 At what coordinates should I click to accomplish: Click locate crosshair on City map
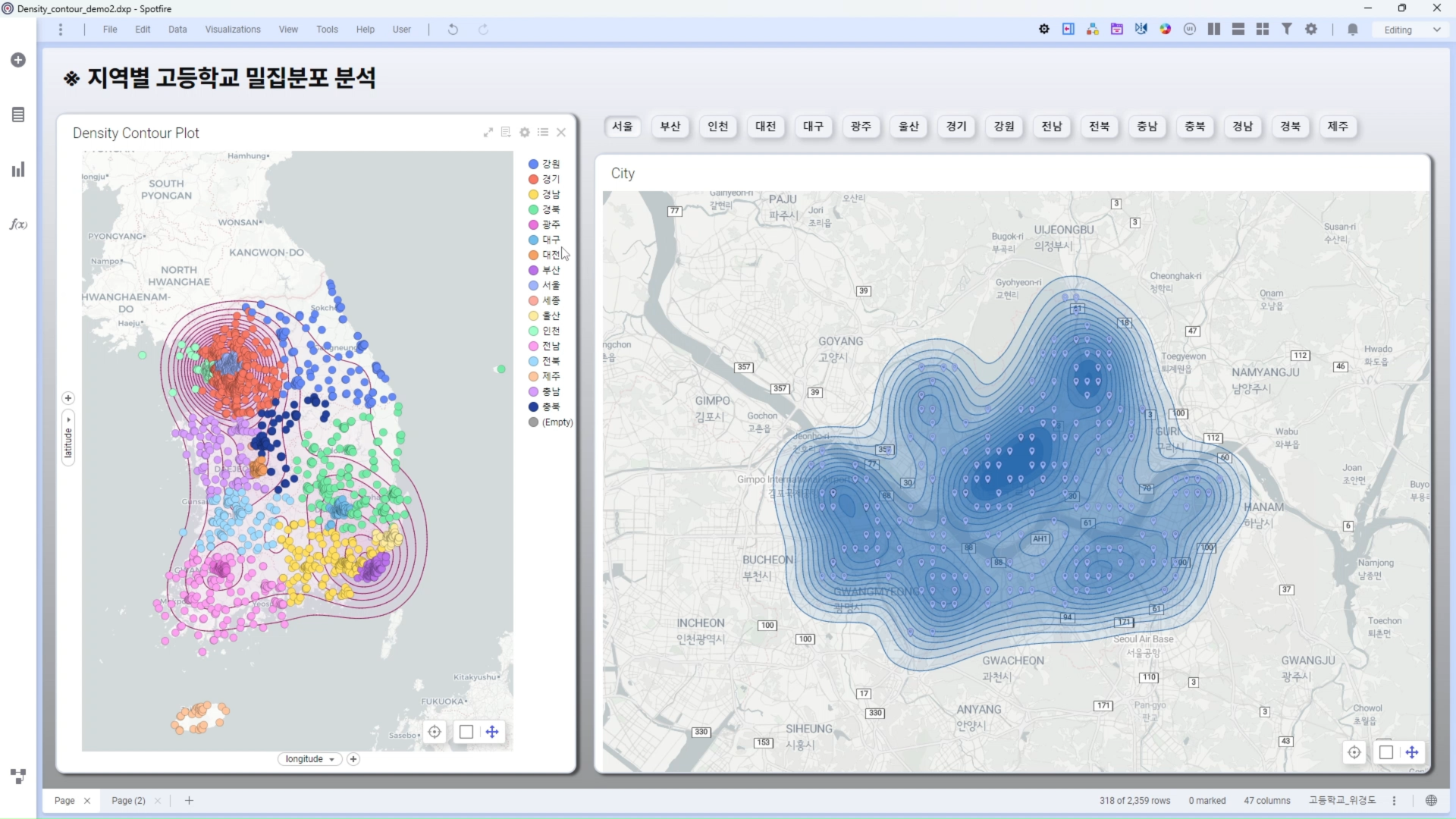[x=1354, y=752]
